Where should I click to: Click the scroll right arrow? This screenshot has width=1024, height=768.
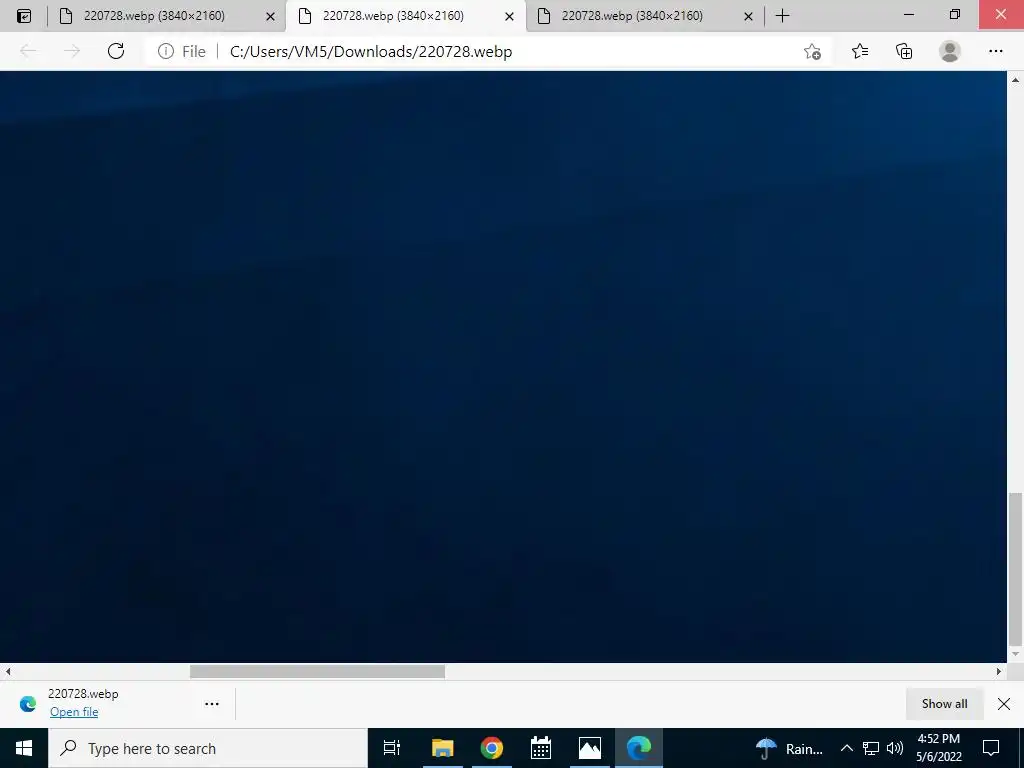[999, 671]
